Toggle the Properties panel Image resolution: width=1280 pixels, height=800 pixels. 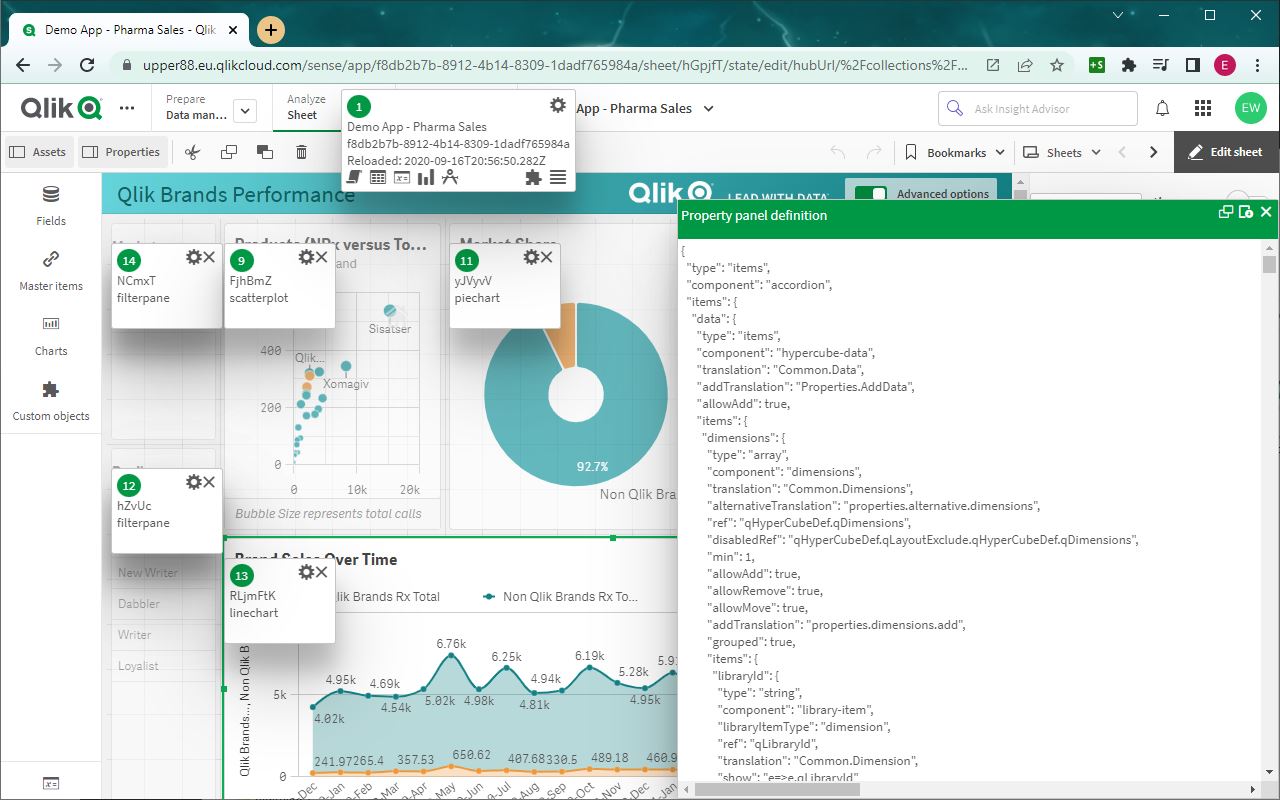click(120, 152)
